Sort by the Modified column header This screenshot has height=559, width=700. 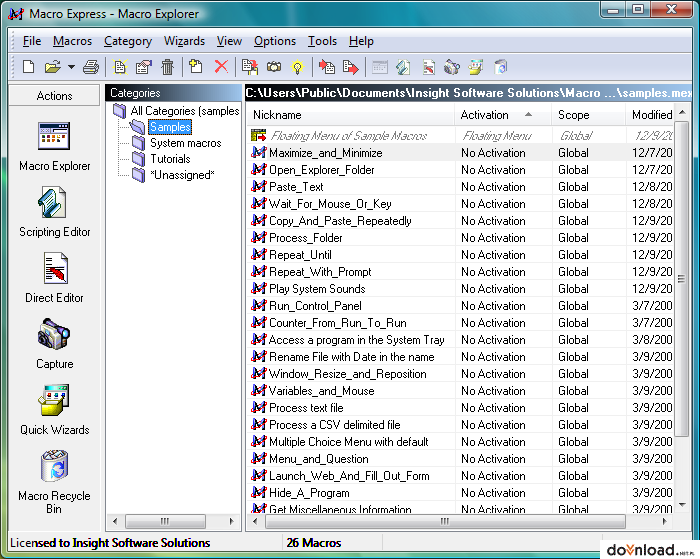coord(651,115)
